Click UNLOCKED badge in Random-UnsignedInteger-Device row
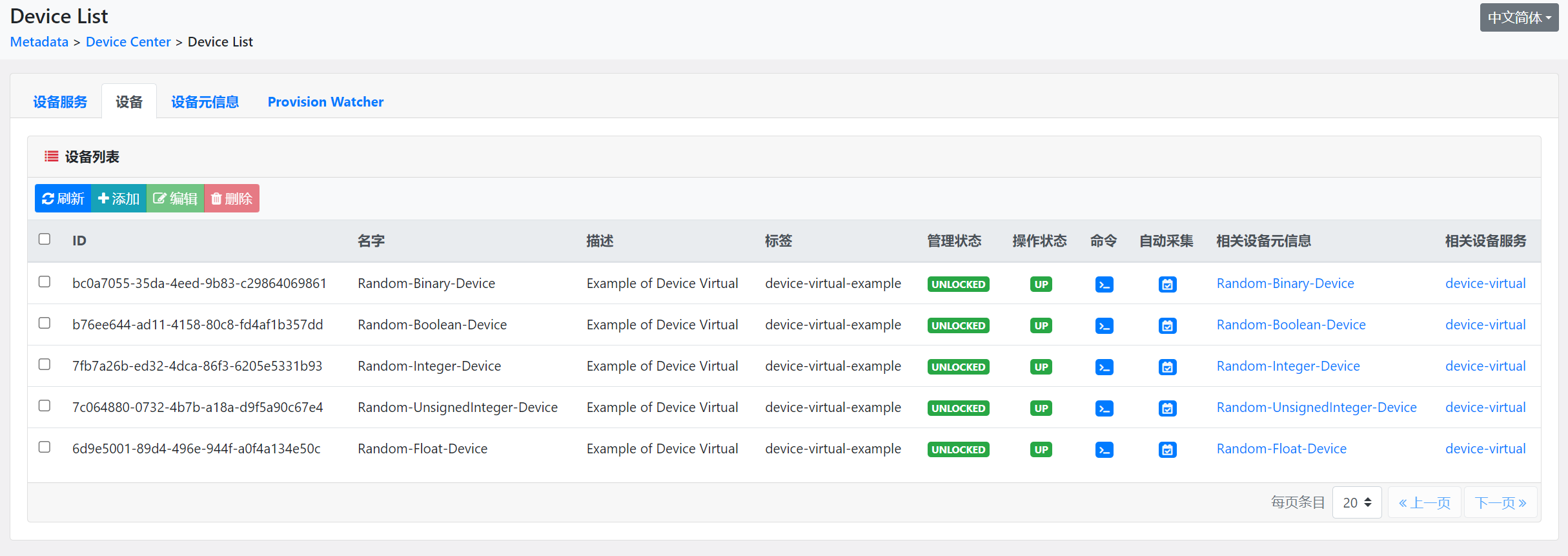 click(958, 408)
